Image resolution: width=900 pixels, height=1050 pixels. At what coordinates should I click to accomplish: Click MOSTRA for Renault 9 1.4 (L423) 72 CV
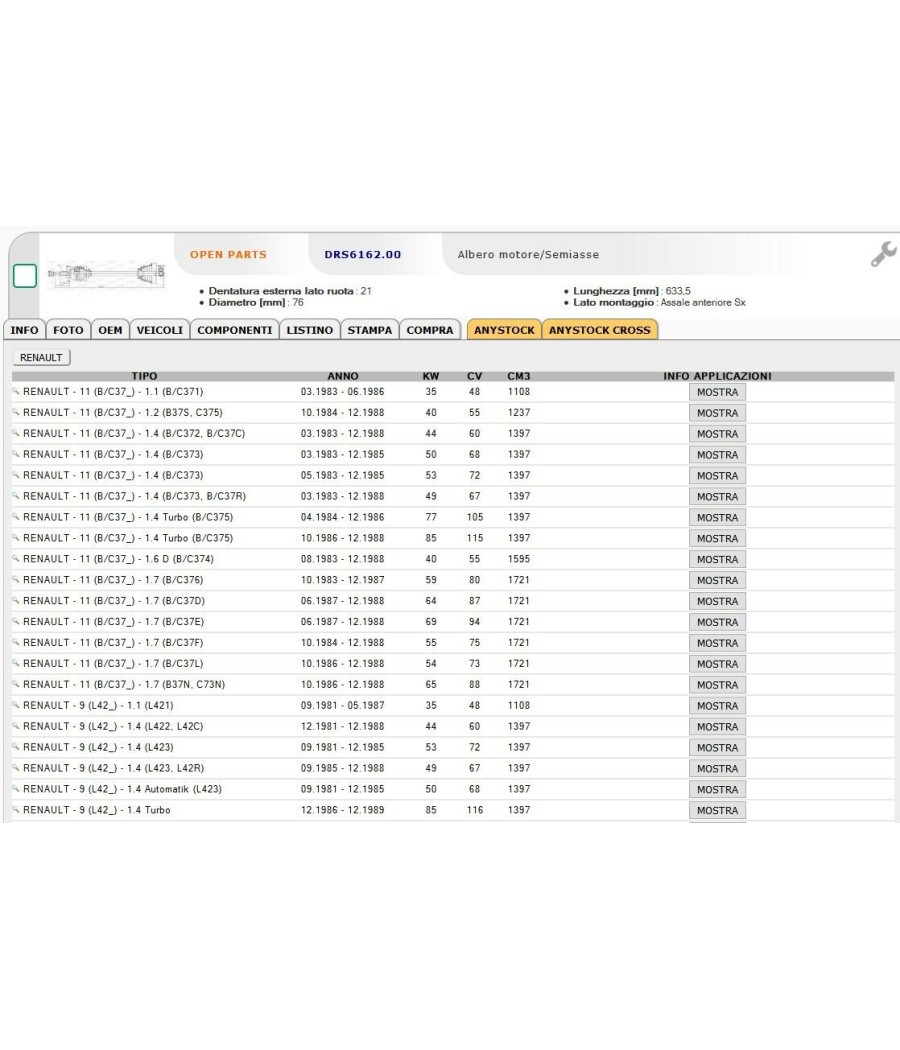[x=717, y=748]
